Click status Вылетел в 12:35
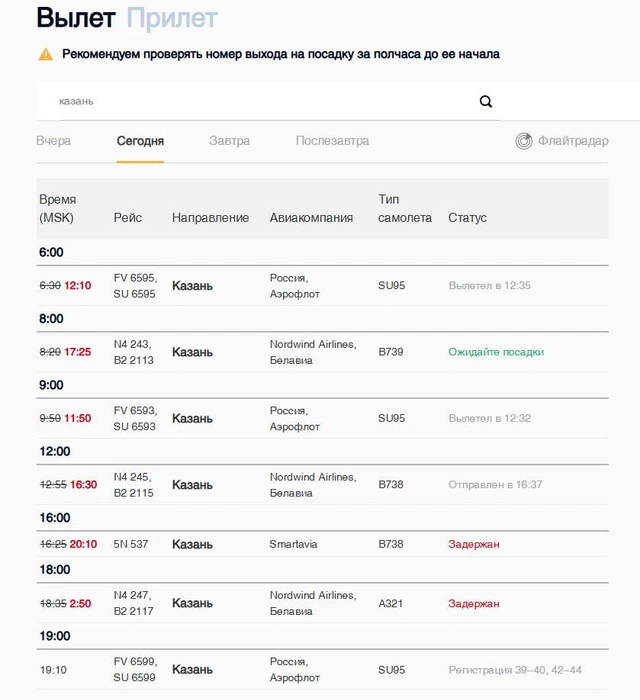 click(490, 285)
